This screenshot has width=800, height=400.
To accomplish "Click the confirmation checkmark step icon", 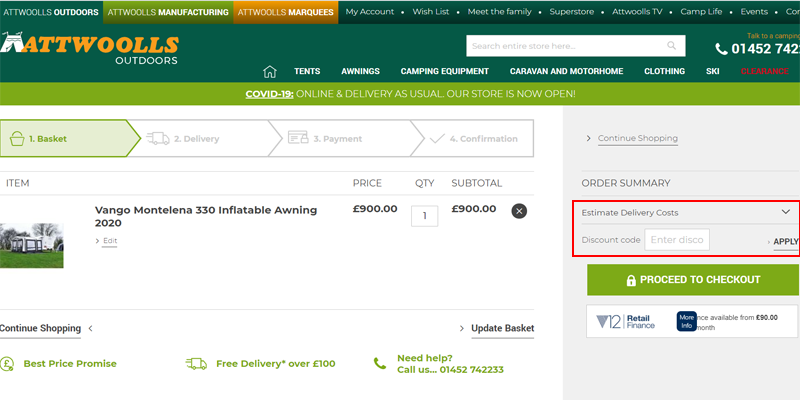I will [x=437, y=138].
